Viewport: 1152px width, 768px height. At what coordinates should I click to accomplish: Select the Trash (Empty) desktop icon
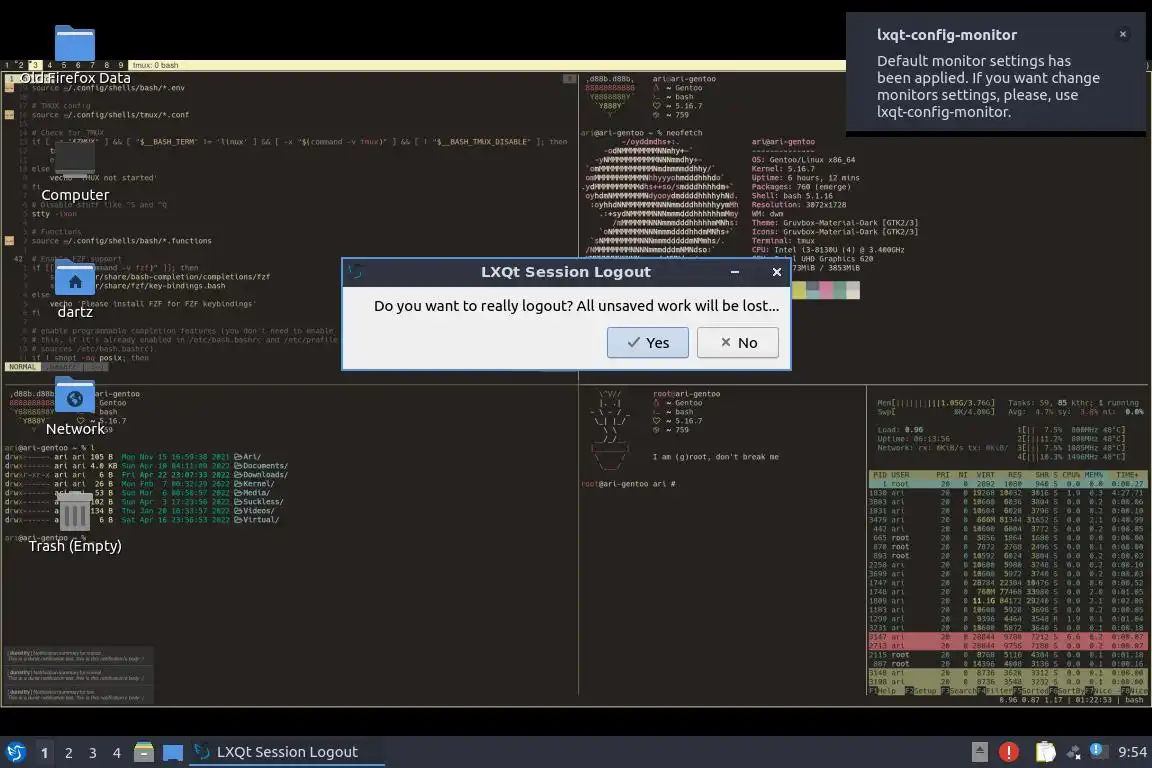75,523
